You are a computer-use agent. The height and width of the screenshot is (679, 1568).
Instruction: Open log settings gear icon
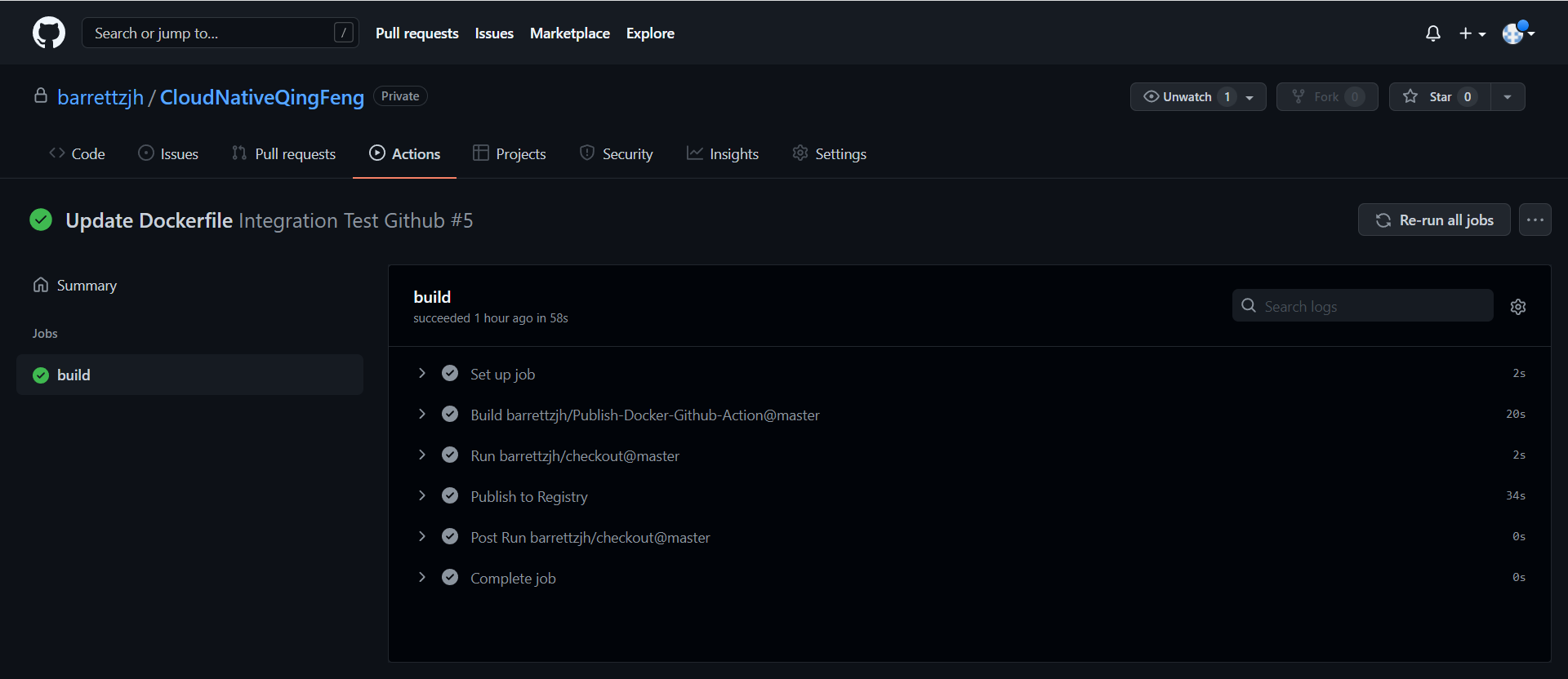[x=1518, y=307]
